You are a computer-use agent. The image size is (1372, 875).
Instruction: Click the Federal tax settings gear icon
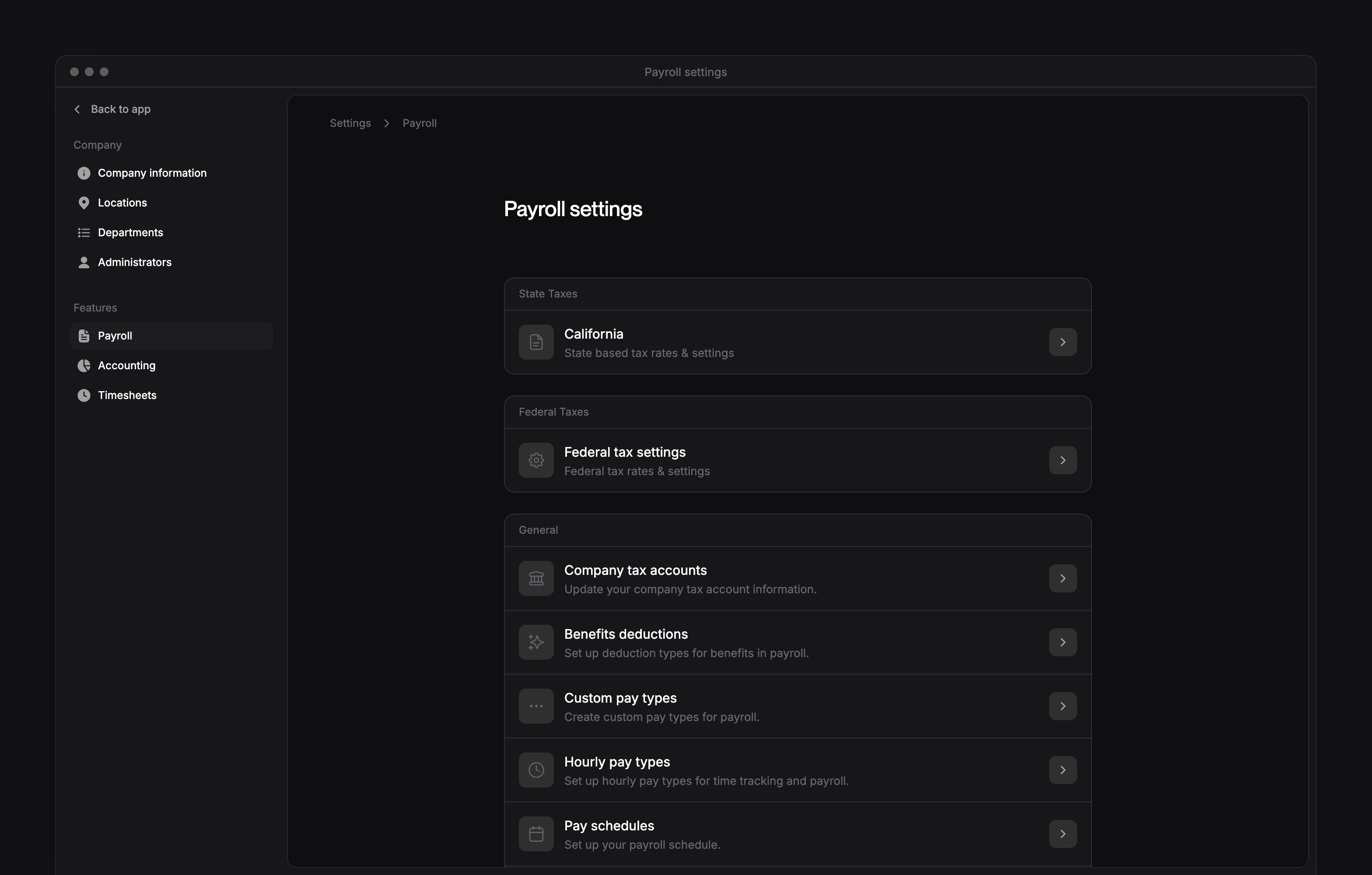pyautogui.click(x=536, y=460)
